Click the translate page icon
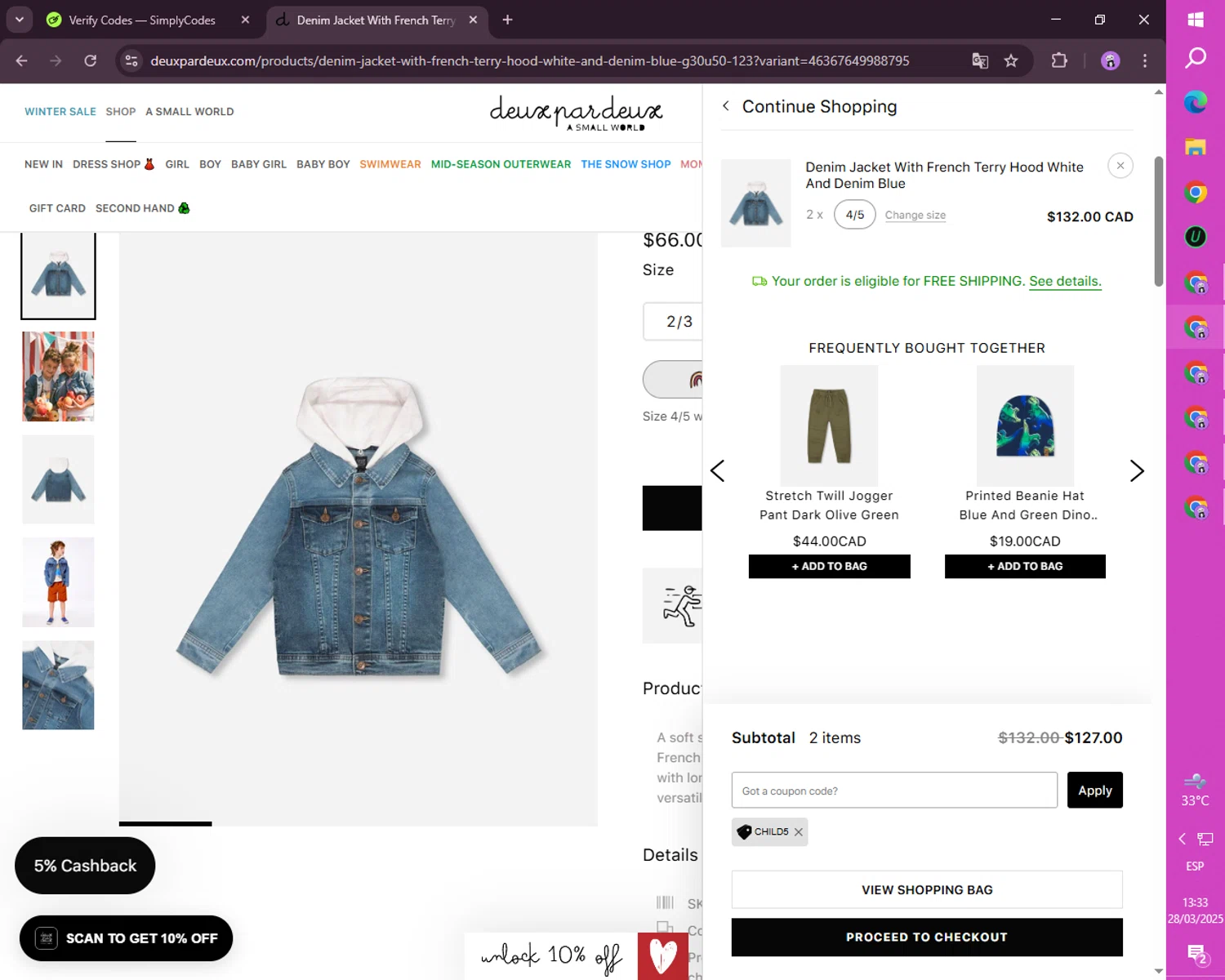The height and width of the screenshot is (980, 1225). pos(980,60)
